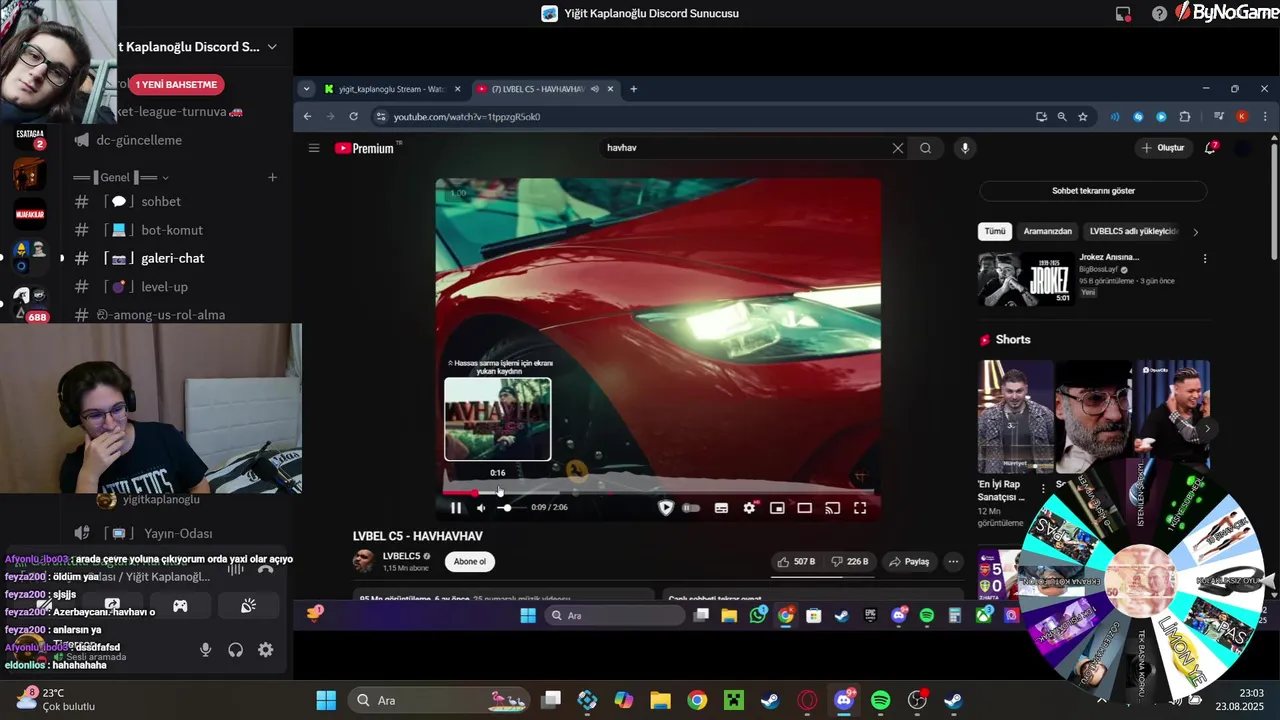Open more actions menu beside Paylaş
This screenshot has width=1280, height=720.
pyautogui.click(x=953, y=562)
